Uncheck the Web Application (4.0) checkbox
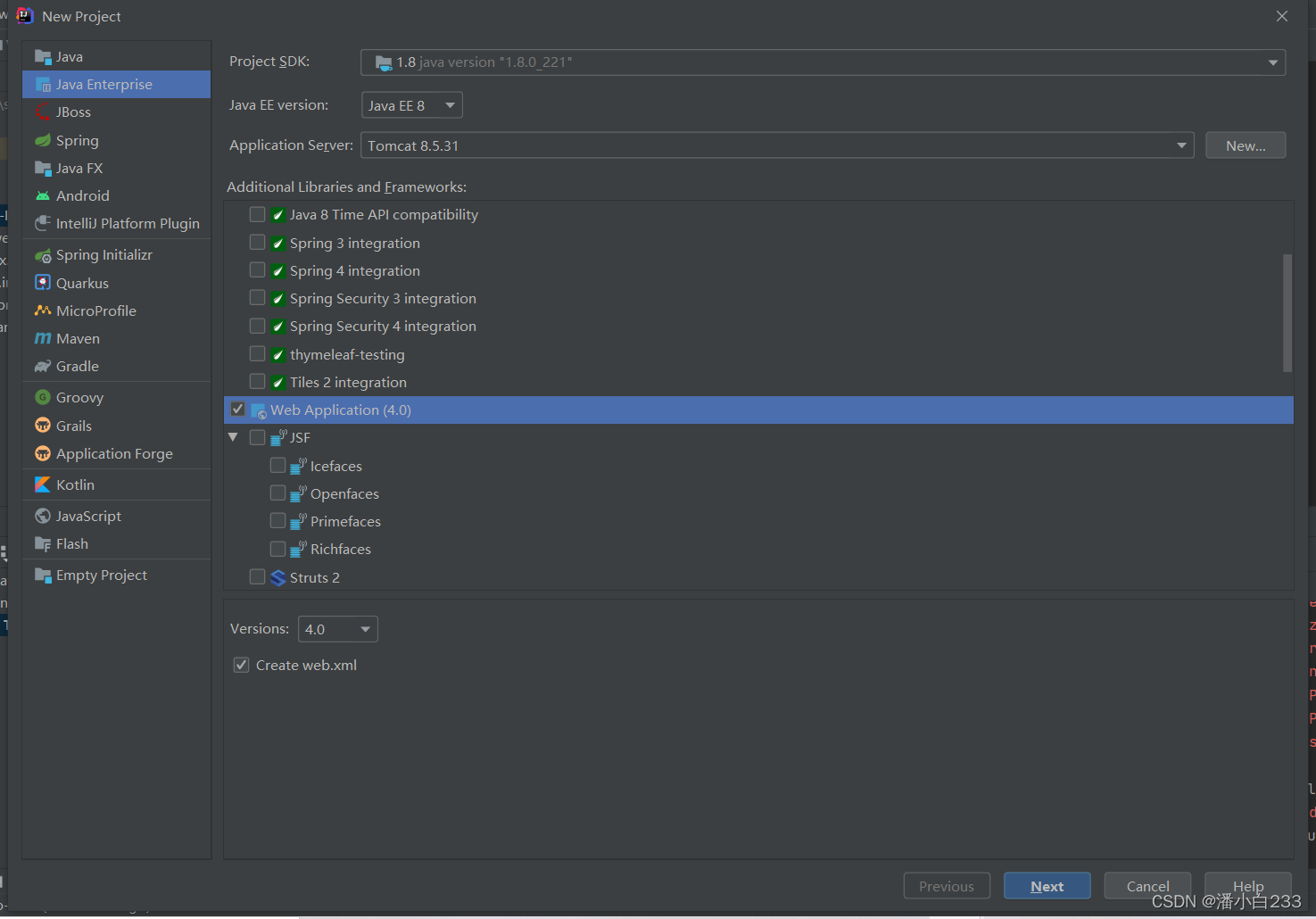The width and height of the screenshot is (1316, 919). coord(237,409)
